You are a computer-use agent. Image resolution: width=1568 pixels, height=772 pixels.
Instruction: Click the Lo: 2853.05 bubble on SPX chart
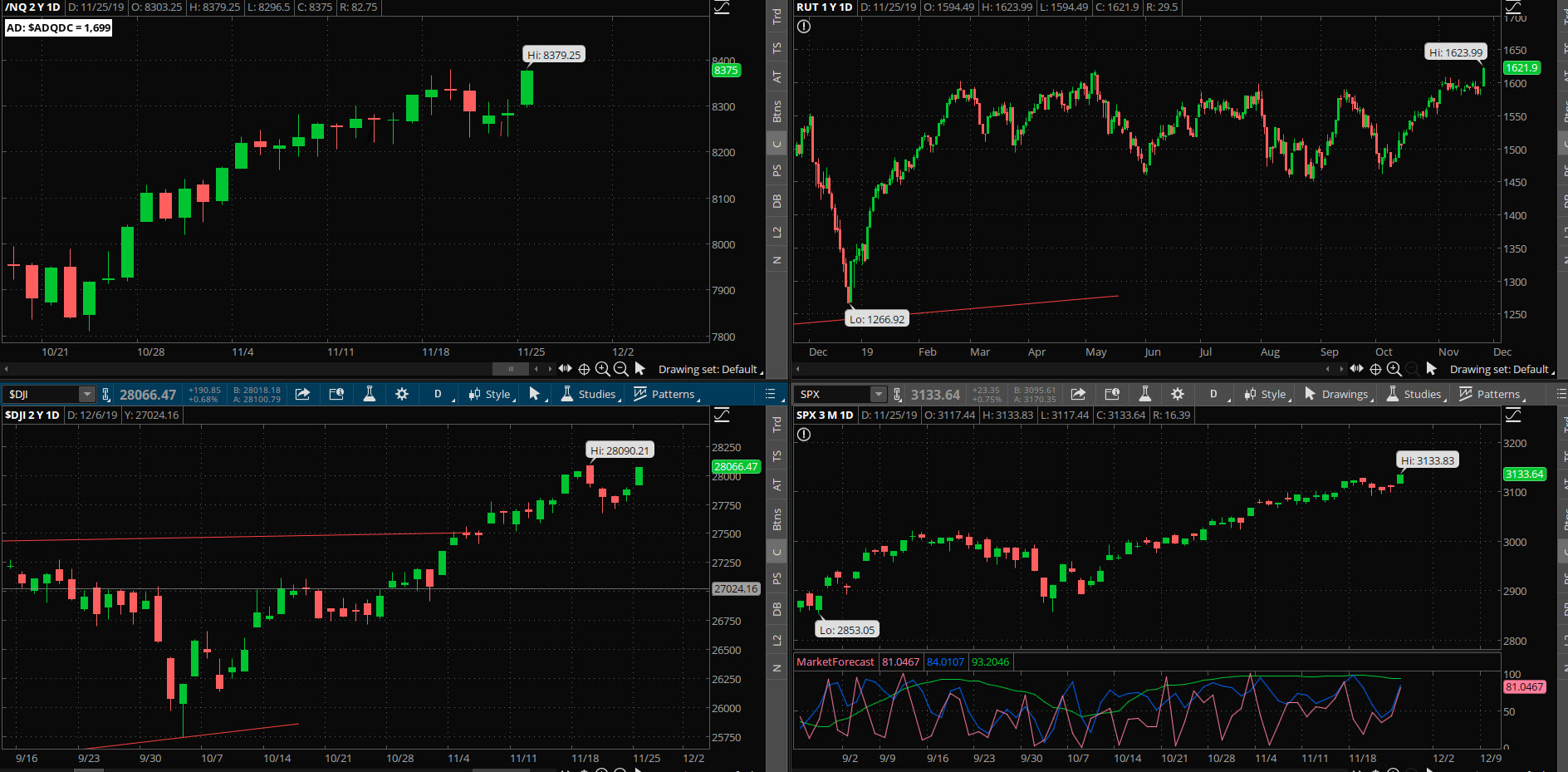click(x=847, y=630)
